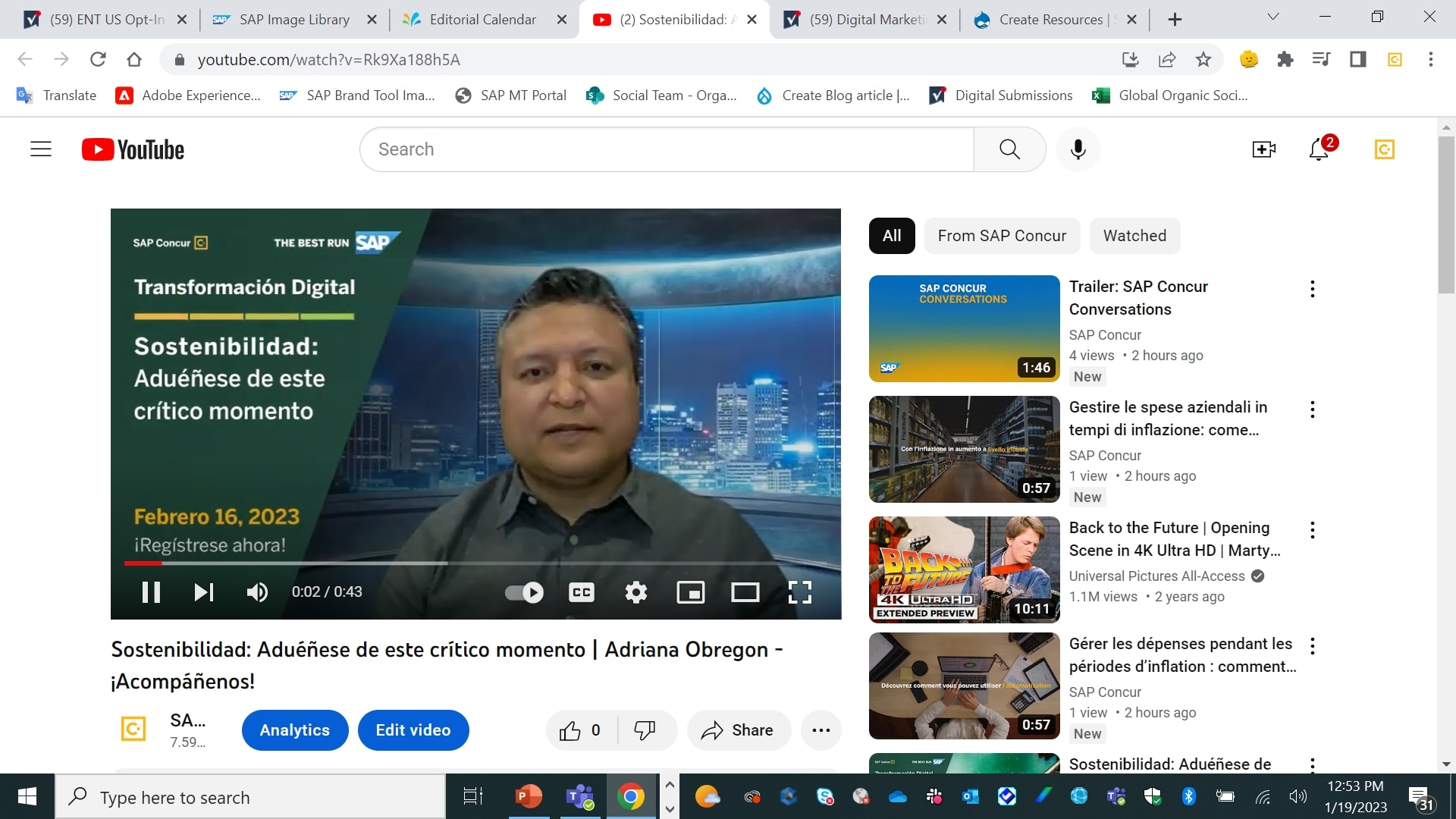The height and width of the screenshot is (819, 1456).
Task: Install app icon in the address bar
Action: (x=1131, y=59)
